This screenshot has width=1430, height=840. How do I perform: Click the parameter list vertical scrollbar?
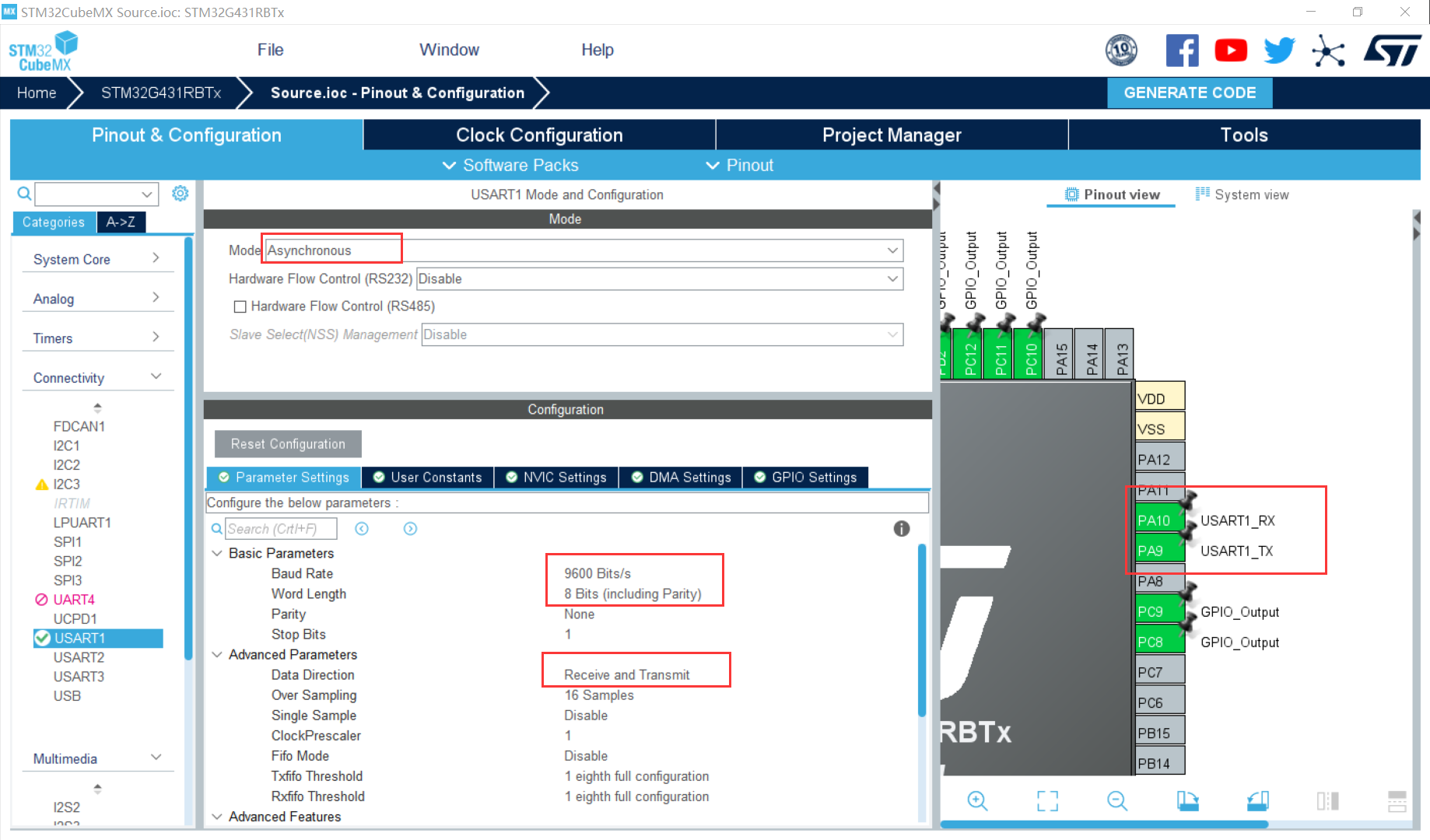click(x=922, y=630)
